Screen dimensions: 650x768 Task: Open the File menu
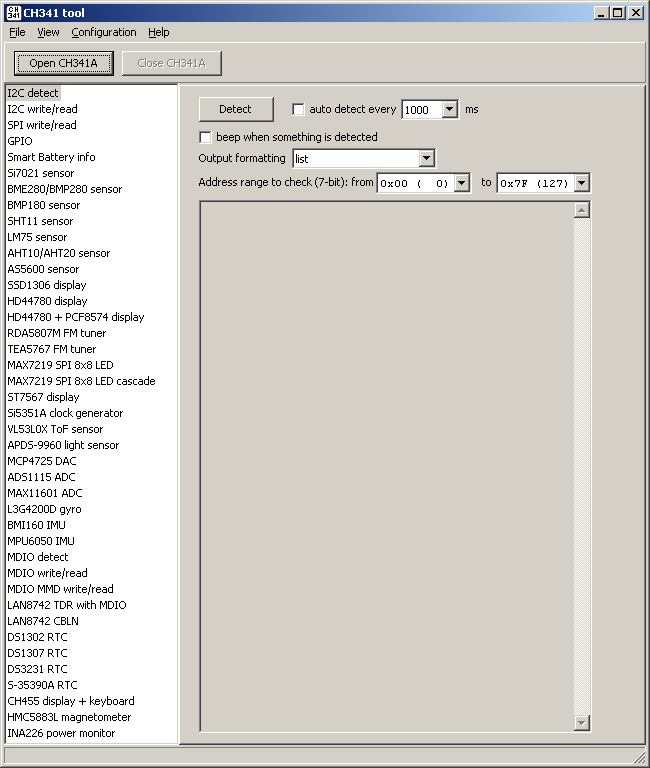(17, 32)
